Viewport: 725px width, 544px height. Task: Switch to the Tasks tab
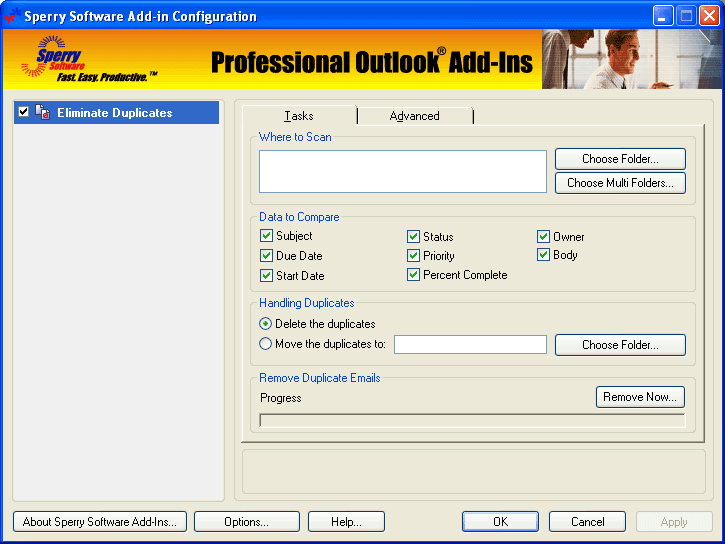click(x=299, y=116)
